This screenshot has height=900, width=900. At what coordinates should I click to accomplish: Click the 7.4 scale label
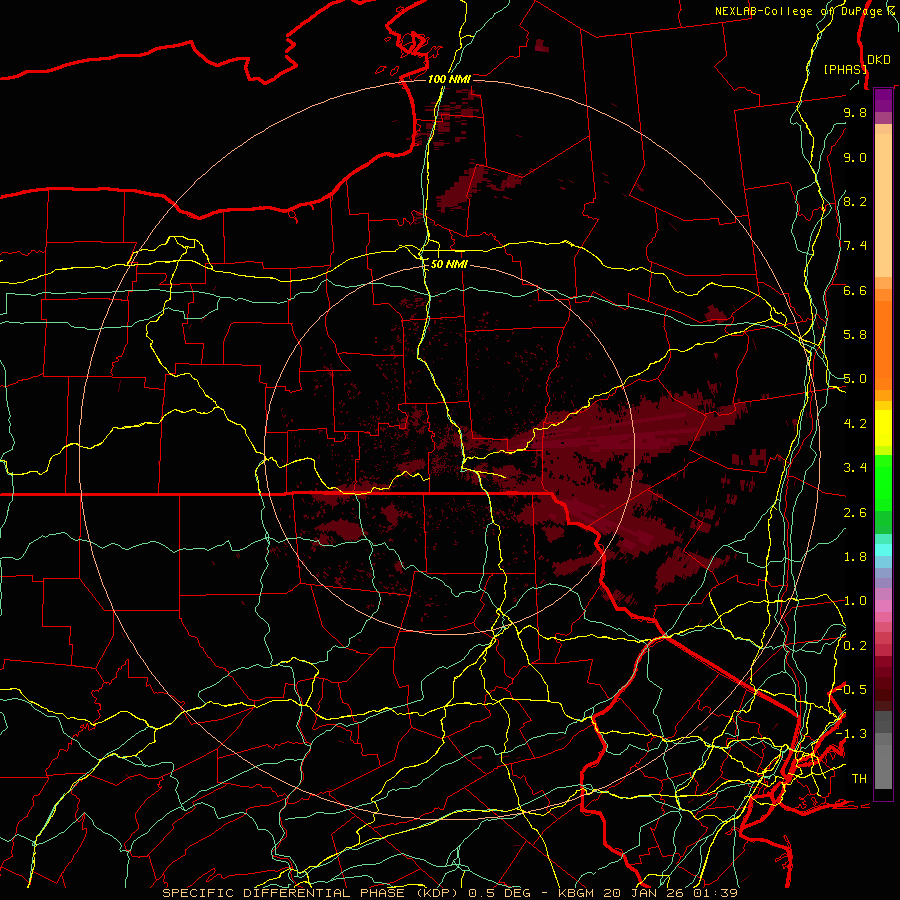855,246
